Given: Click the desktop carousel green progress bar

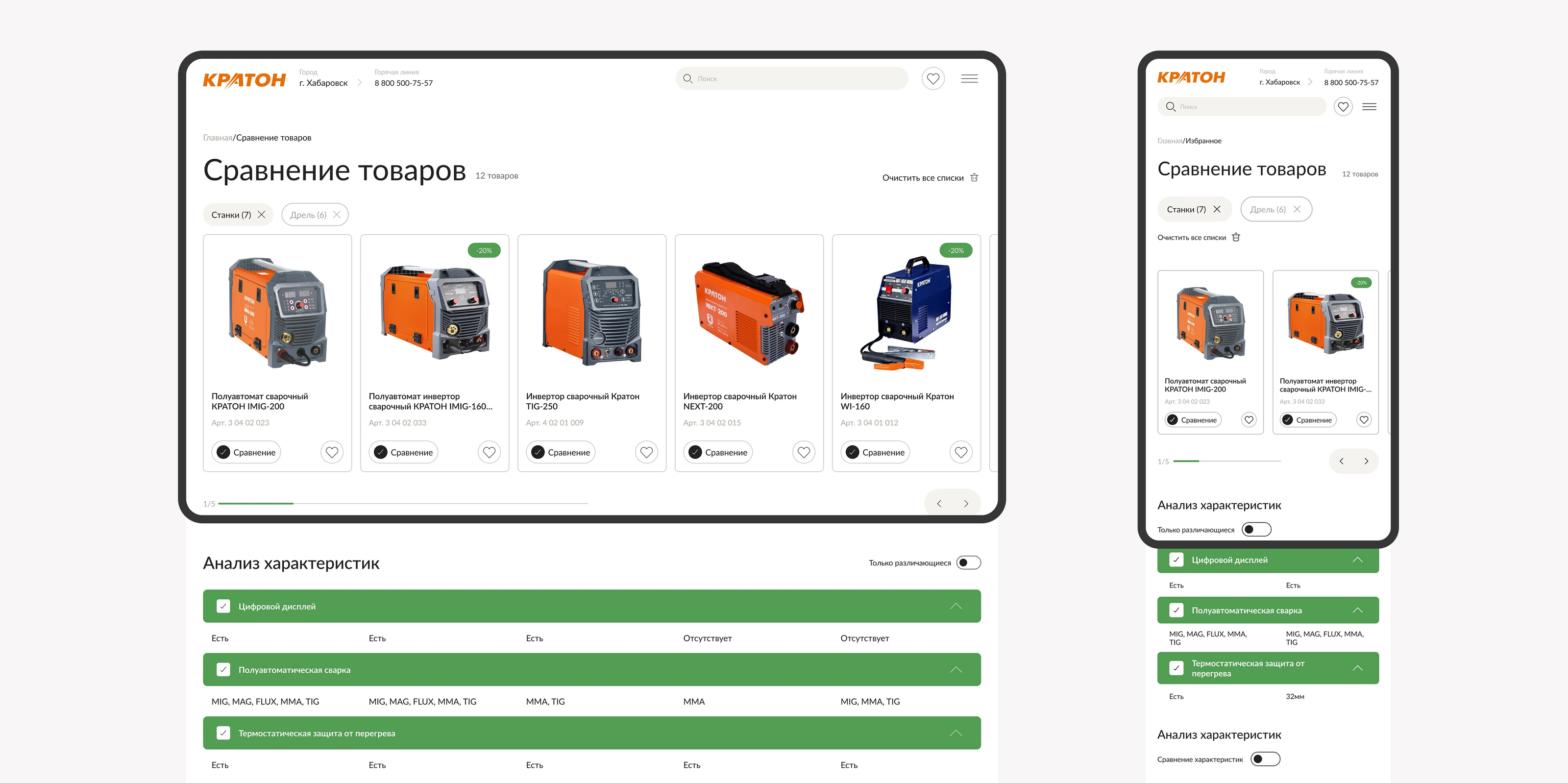Looking at the screenshot, I should [x=256, y=504].
